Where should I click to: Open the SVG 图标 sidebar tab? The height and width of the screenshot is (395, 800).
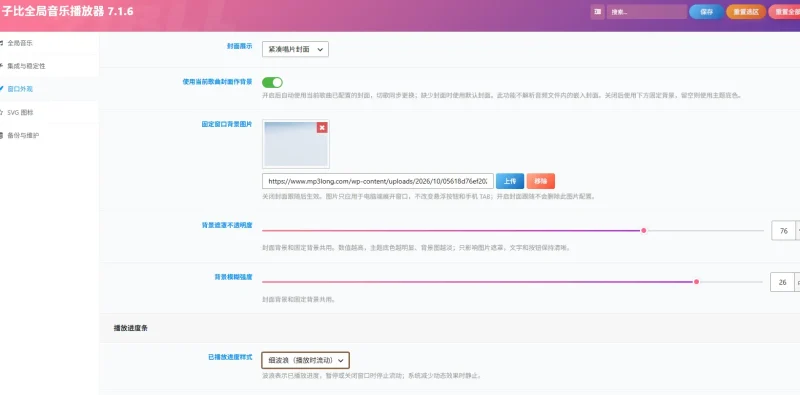pyautogui.click(x=49, y=112)
